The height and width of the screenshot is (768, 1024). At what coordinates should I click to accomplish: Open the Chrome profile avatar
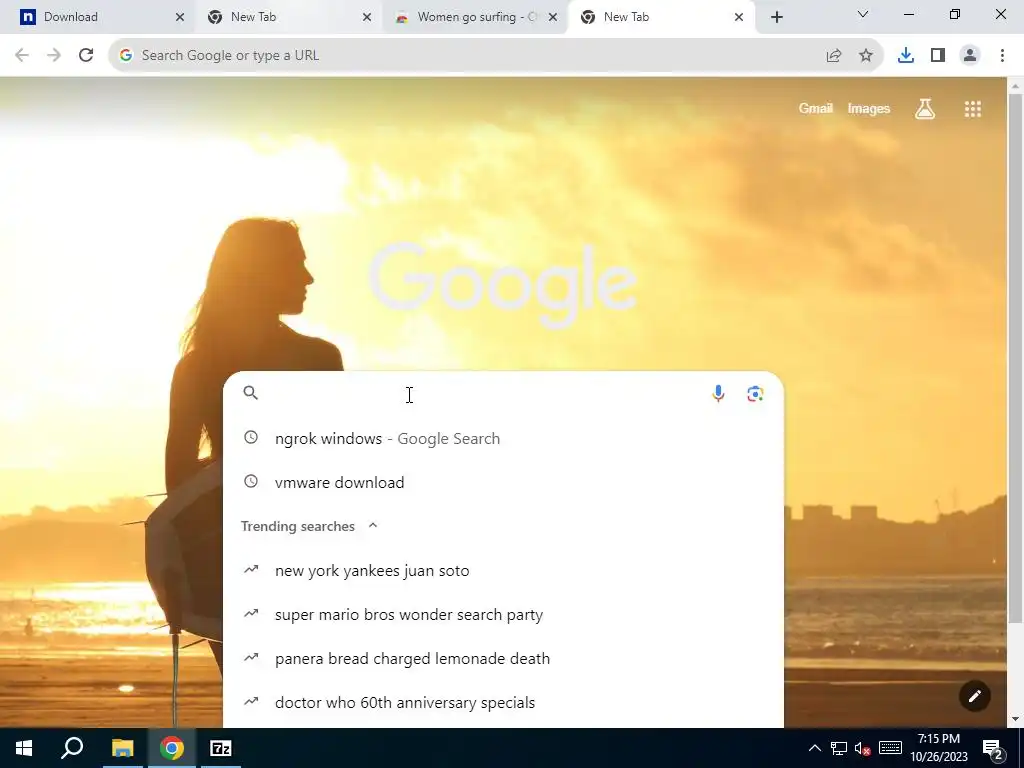[970, 56]
